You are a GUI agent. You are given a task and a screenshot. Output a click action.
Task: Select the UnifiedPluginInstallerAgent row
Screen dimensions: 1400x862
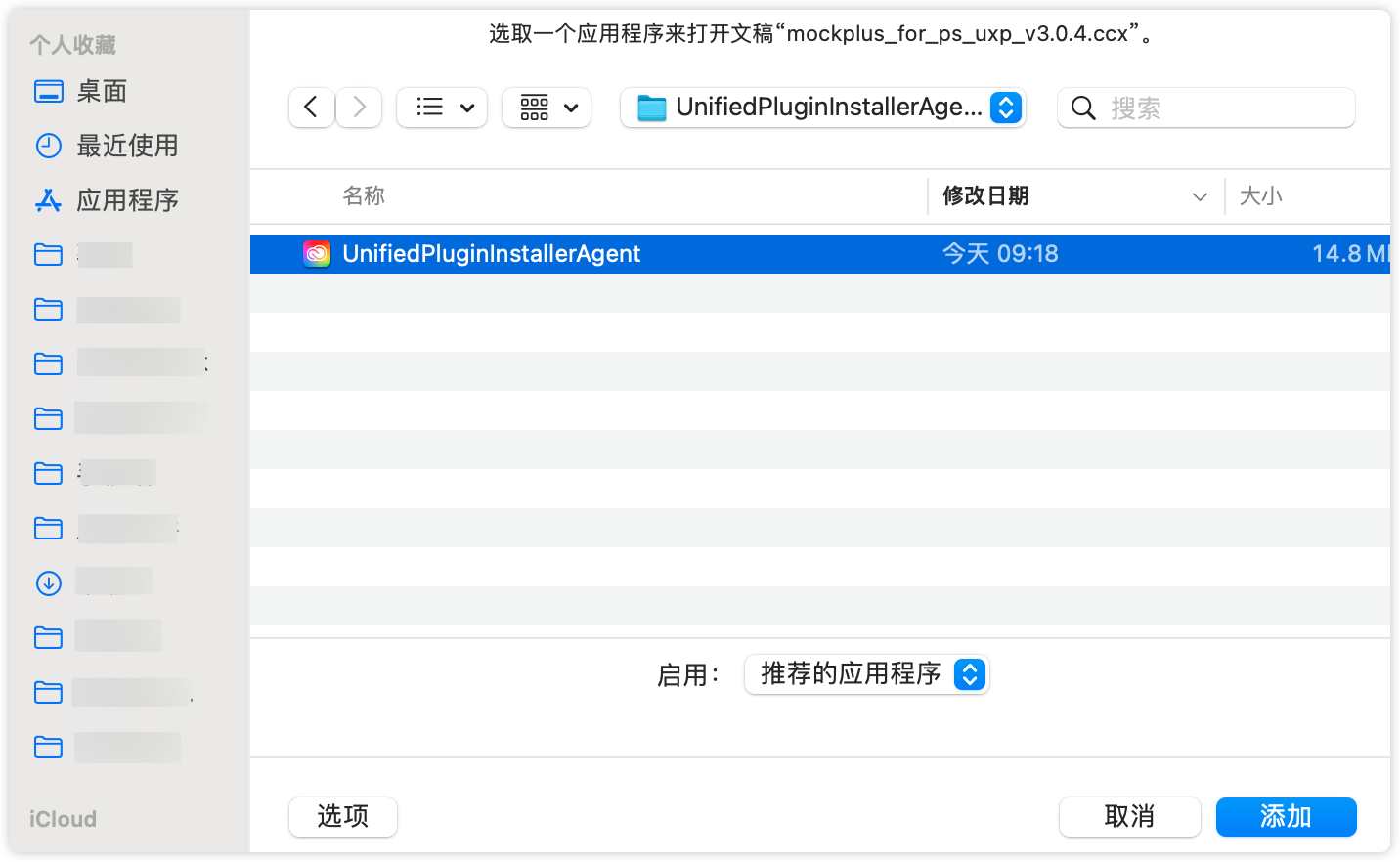(820, 254)
